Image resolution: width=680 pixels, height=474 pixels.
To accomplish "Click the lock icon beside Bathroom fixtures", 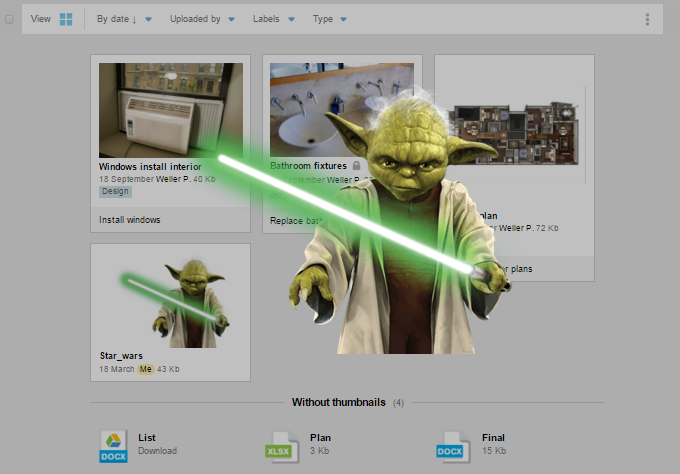I will [356, 166].
